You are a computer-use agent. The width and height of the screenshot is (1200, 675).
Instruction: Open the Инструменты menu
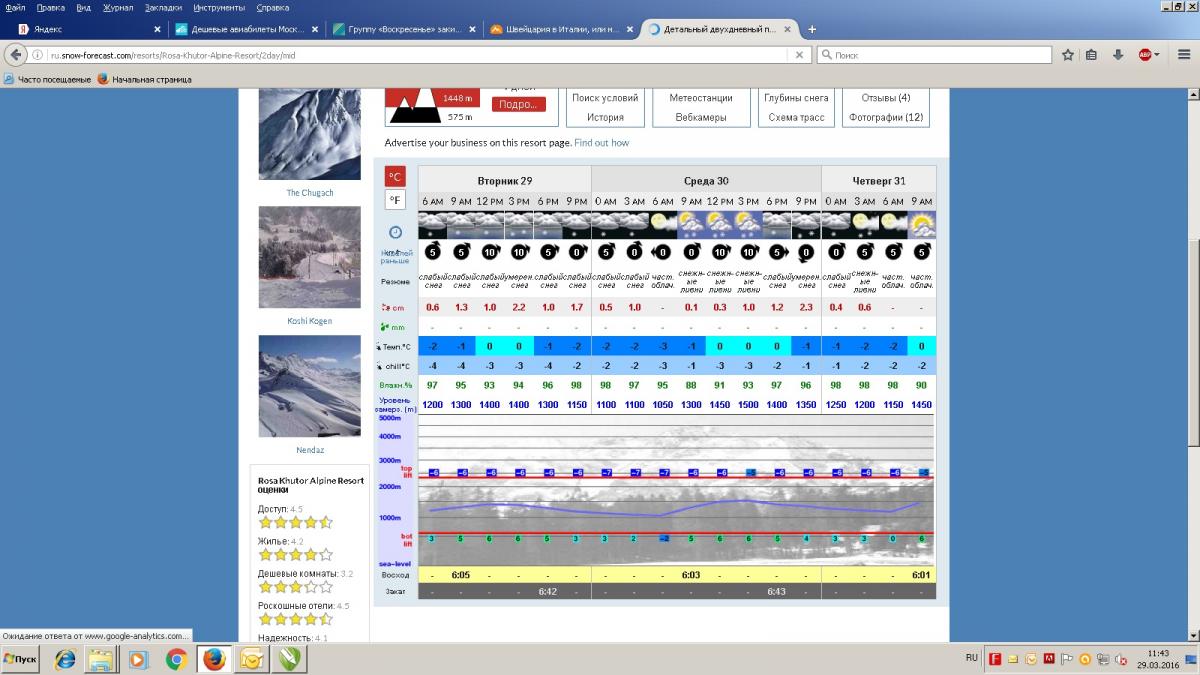click(220, 7)
